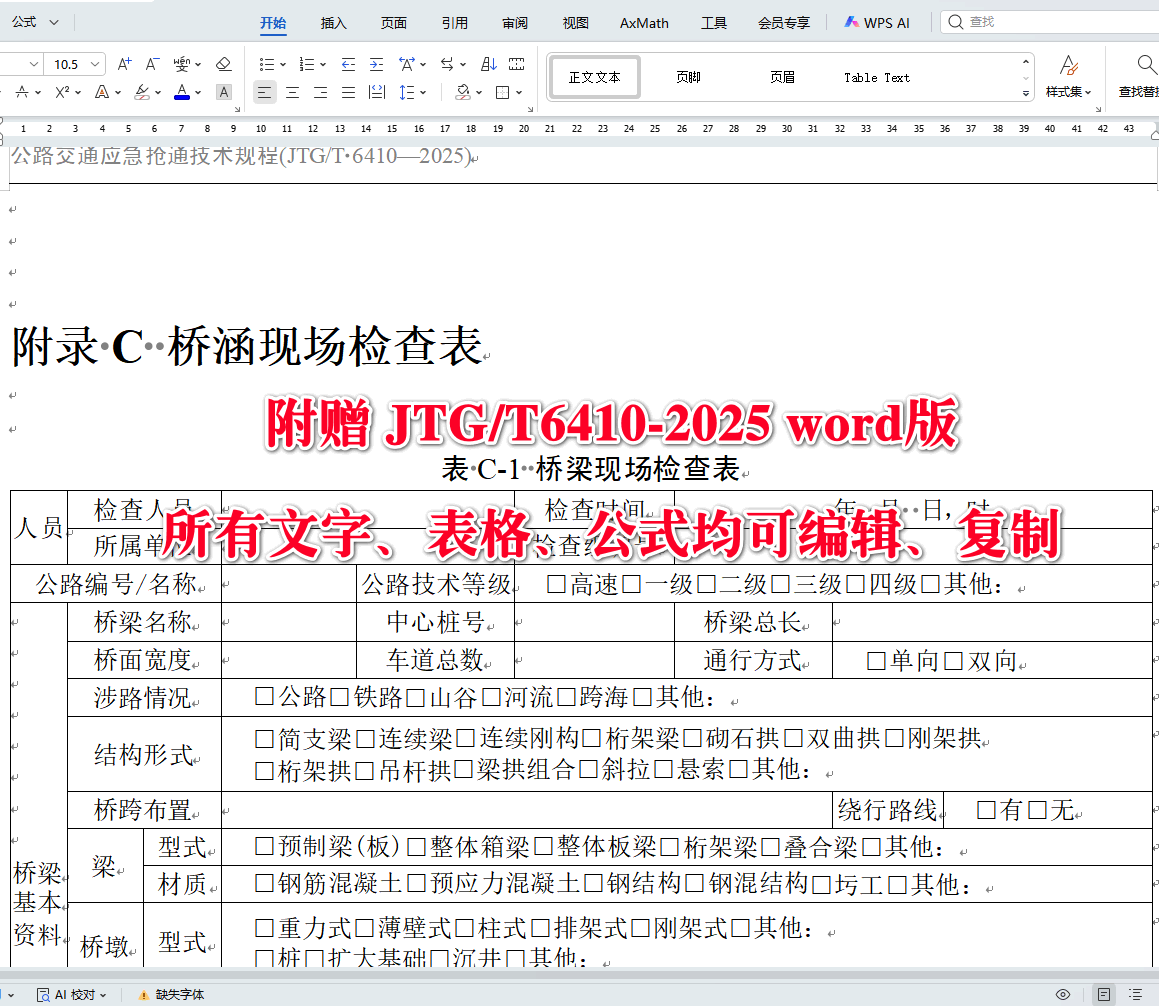Image resolution: width=1159 pixels, height=1006 pixels.
Task: Open the AxMath ribbon tab
Action: coord(643,22)
